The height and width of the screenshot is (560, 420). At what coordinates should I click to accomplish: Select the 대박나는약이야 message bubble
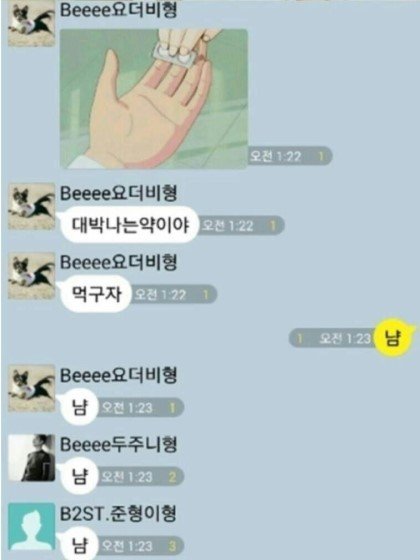point(130,225)
